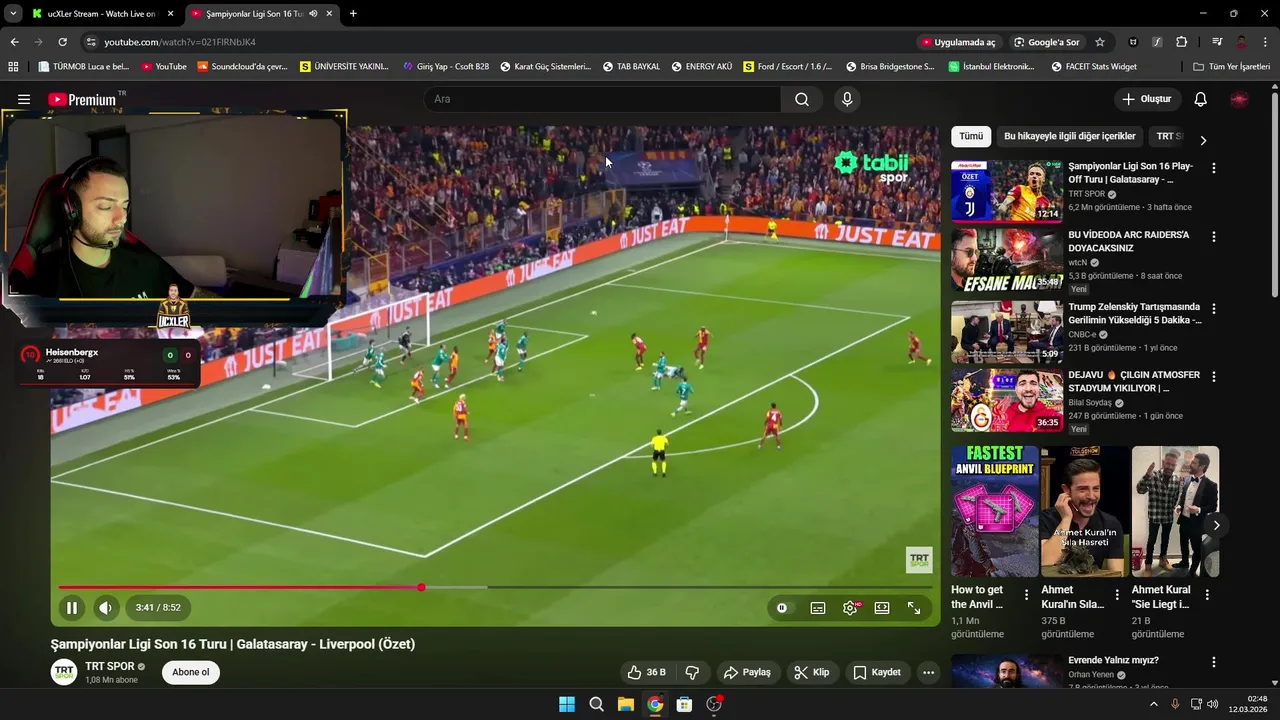Click the search magnifier button
Viewport: 1280px width, 720px height.
[x=802, y=99]
